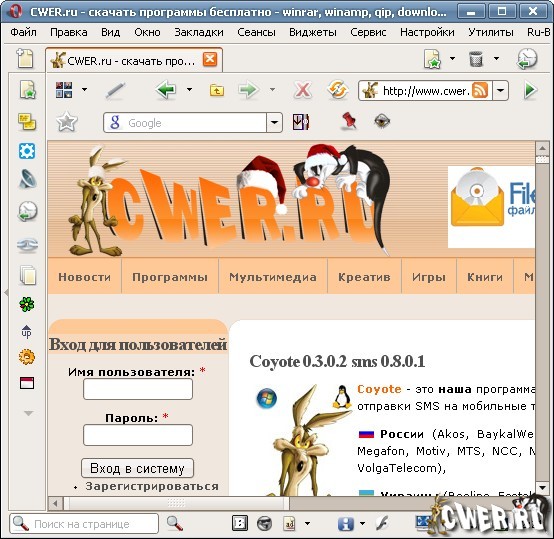Screen dimensions: 554x539
Task: Click the green ICQ flower sidebar icon
Action: 27,304
